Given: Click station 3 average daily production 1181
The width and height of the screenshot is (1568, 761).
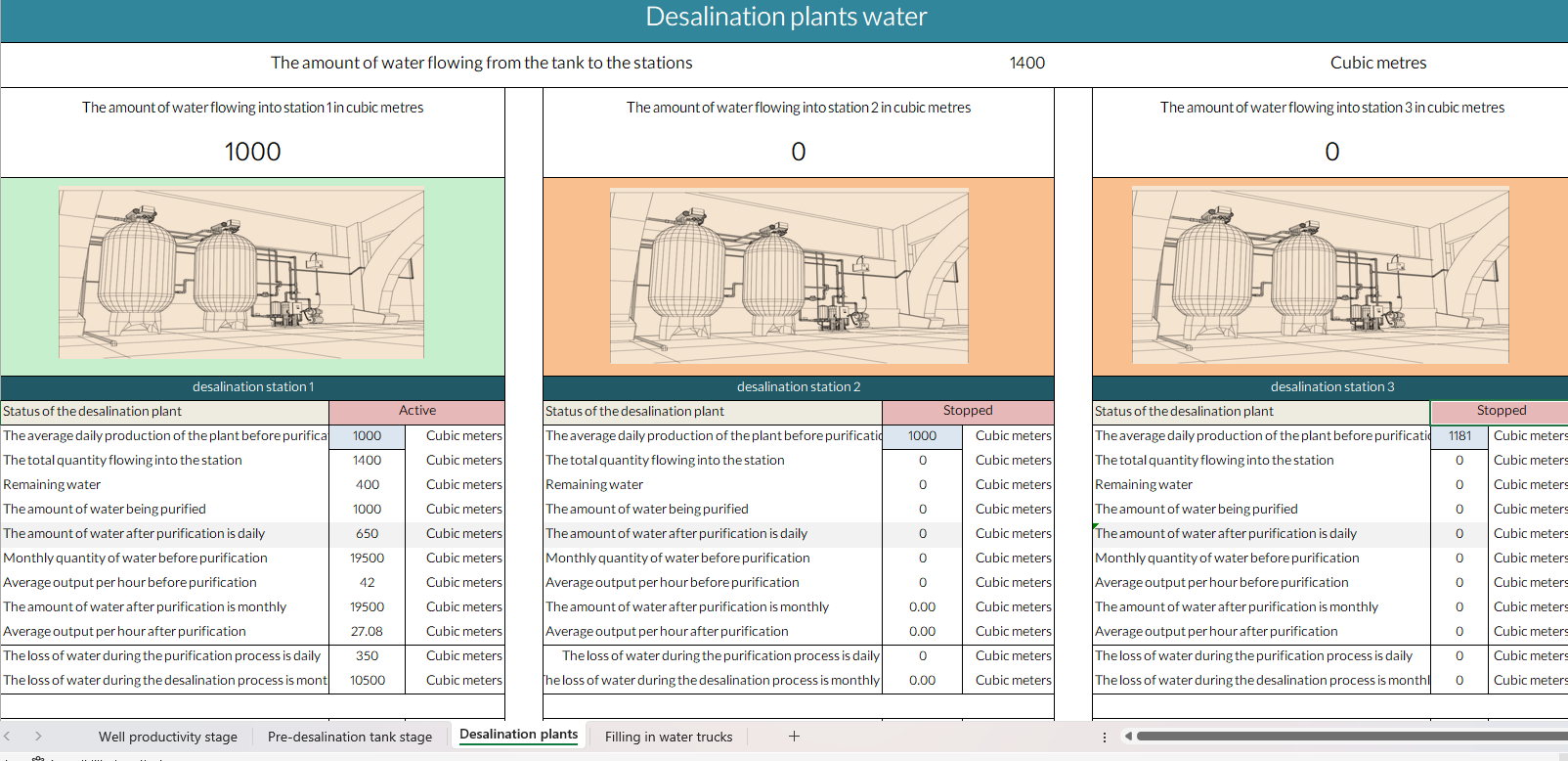Looking at the screenshot, I should coord(1459,436).
